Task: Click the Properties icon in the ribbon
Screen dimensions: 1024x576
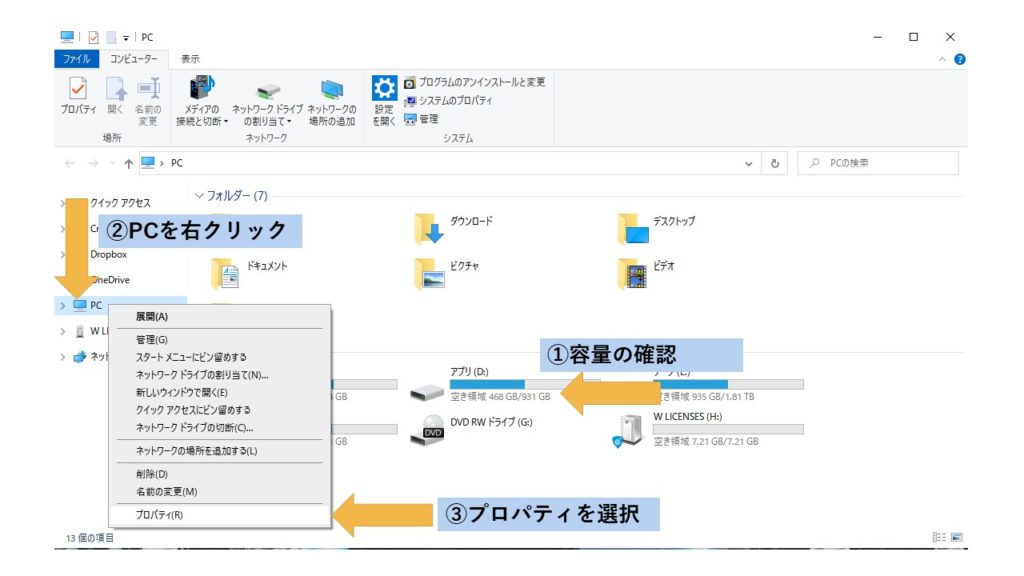Action: click(x=77, y=92)
